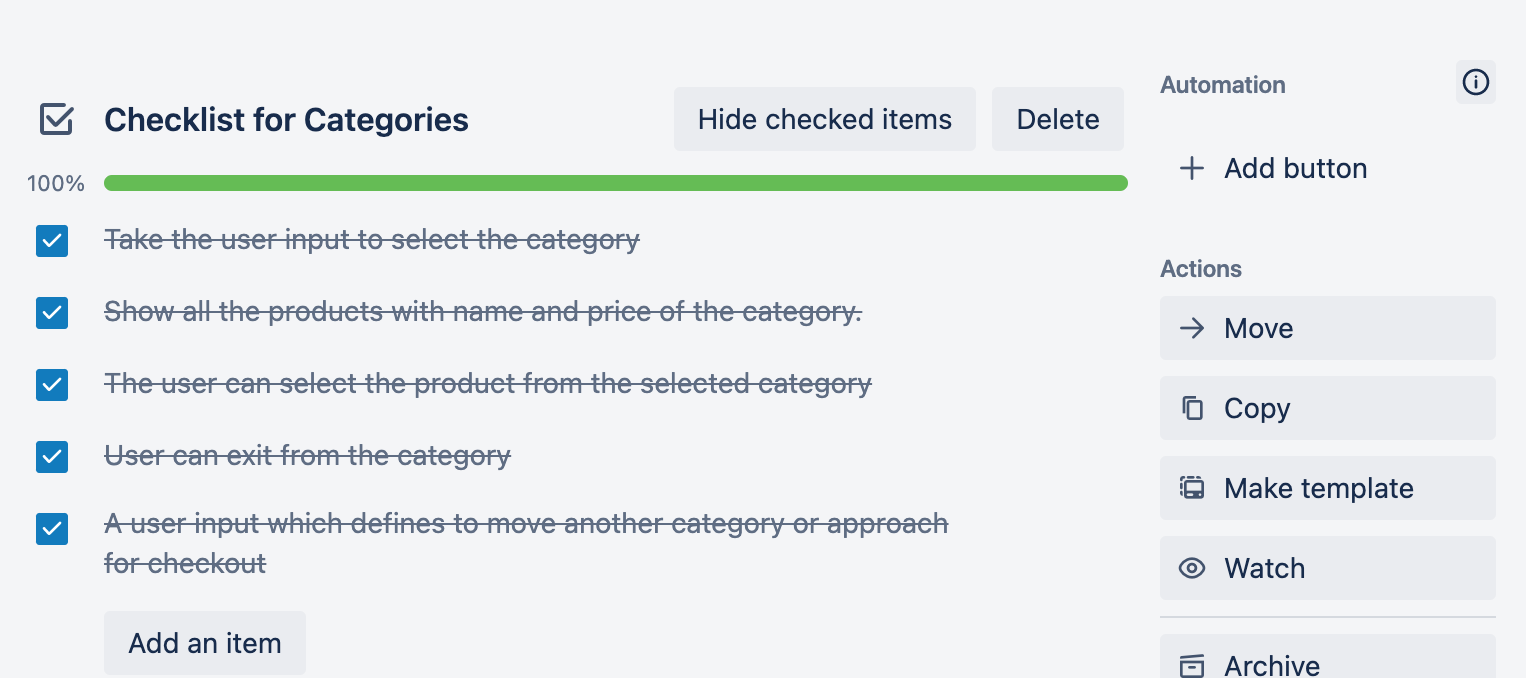1526x678 pixels.
Task: Click the Automation info icon
Action: [x=1475, y=82]
